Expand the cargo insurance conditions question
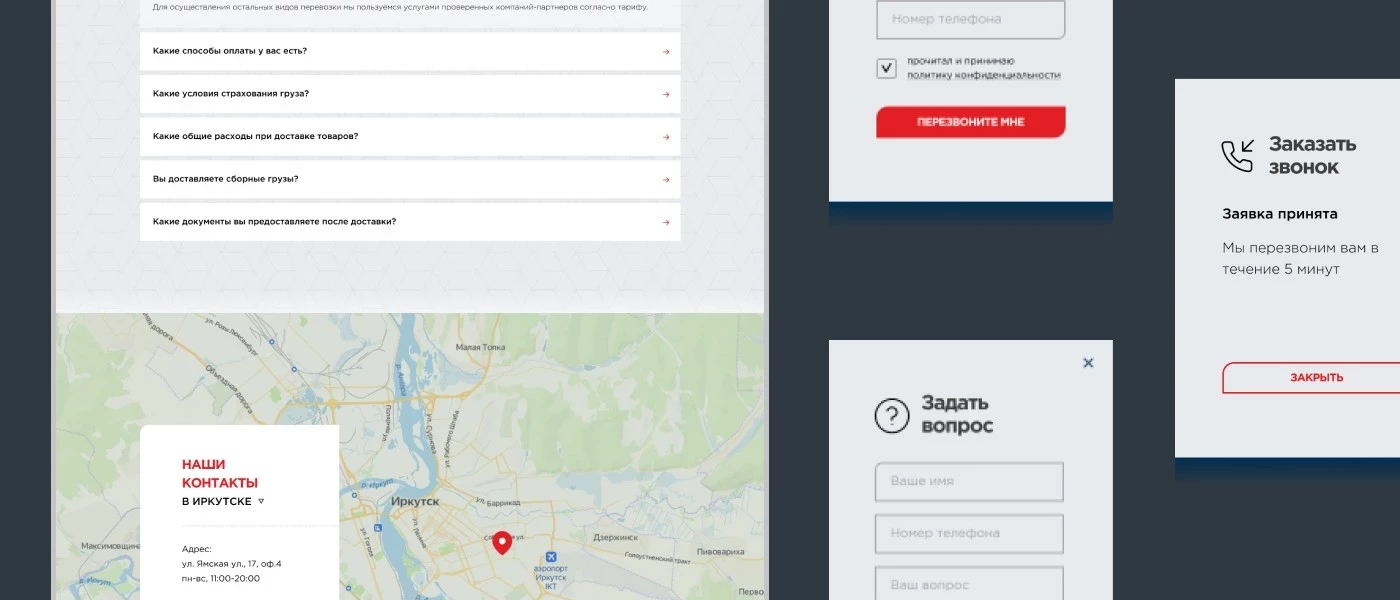Screen dimensions: 1400x600 (410, 94)
